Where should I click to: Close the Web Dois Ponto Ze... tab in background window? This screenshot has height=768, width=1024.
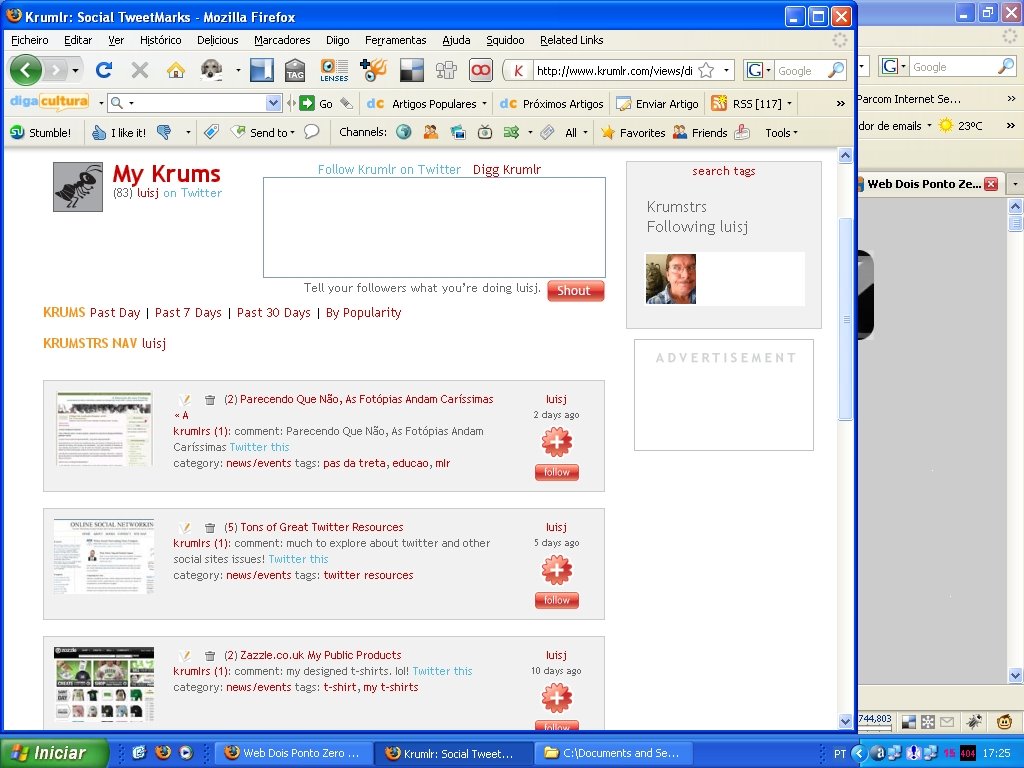[991, 184]
